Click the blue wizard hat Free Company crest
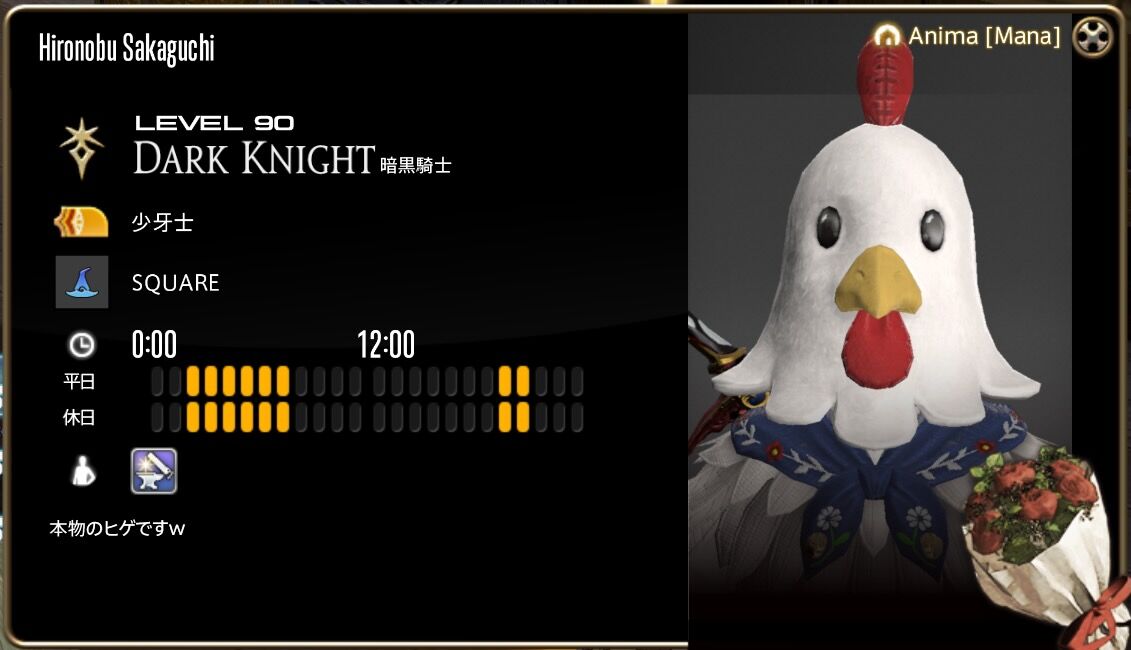This screenshot has width=1131, height=650. [82, 282]
